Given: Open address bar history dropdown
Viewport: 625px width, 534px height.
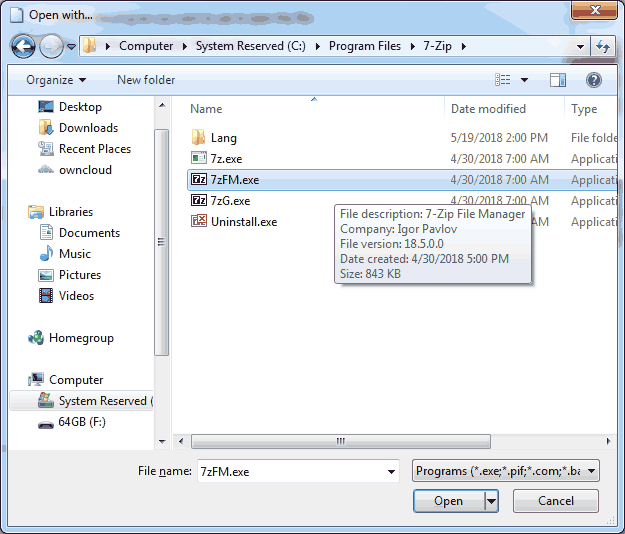Looking at the screenshot, I should click(x=580, y=47).
